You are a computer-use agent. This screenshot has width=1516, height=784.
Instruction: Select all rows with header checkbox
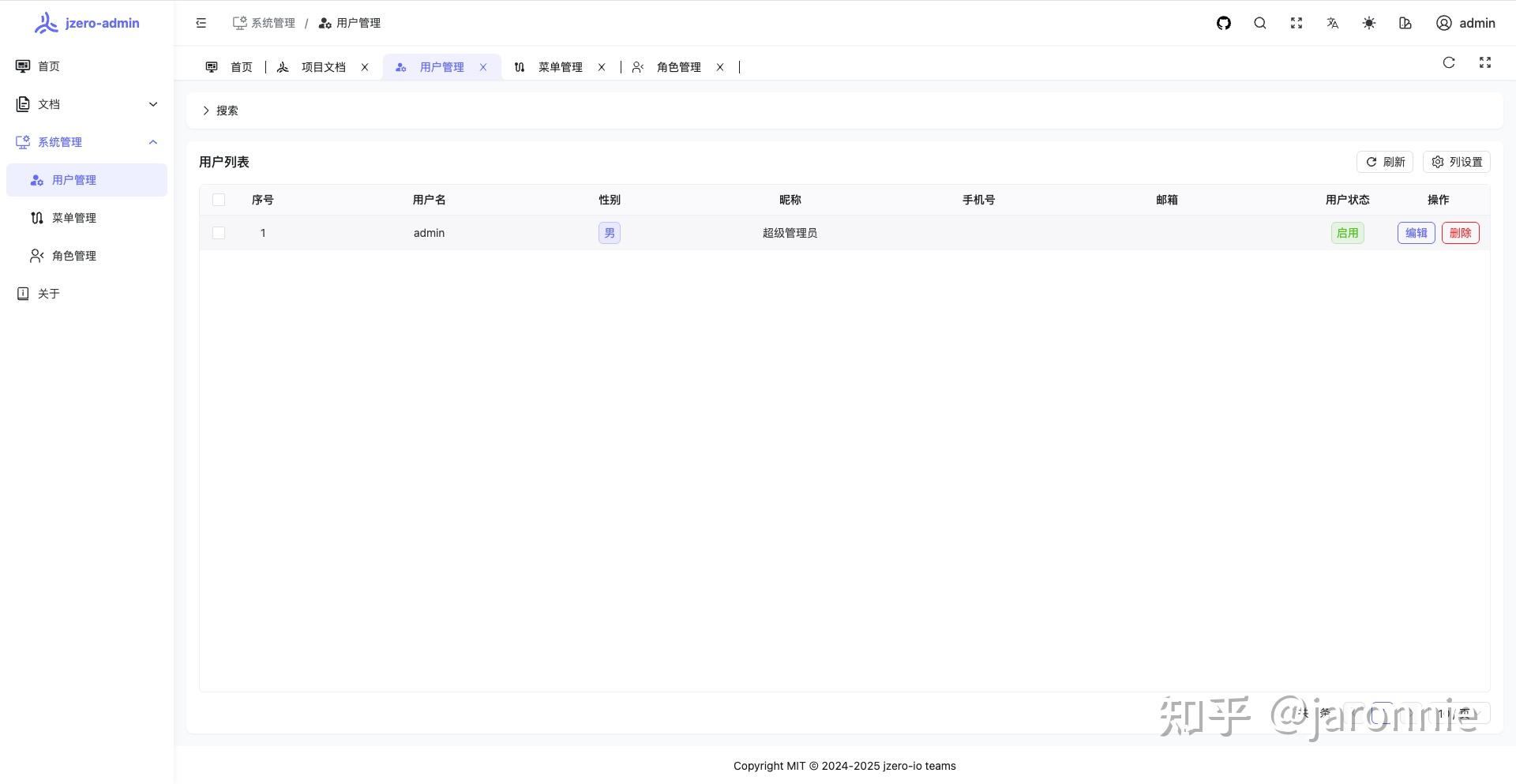pyautogui.click(x=219, y=200)
